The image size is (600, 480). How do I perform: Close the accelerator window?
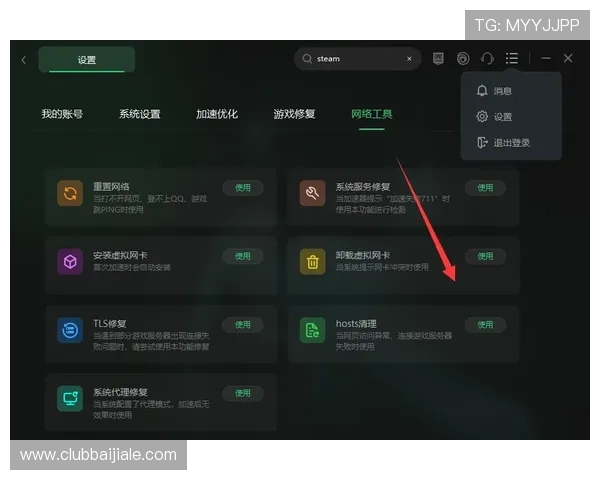pos(568,59)
